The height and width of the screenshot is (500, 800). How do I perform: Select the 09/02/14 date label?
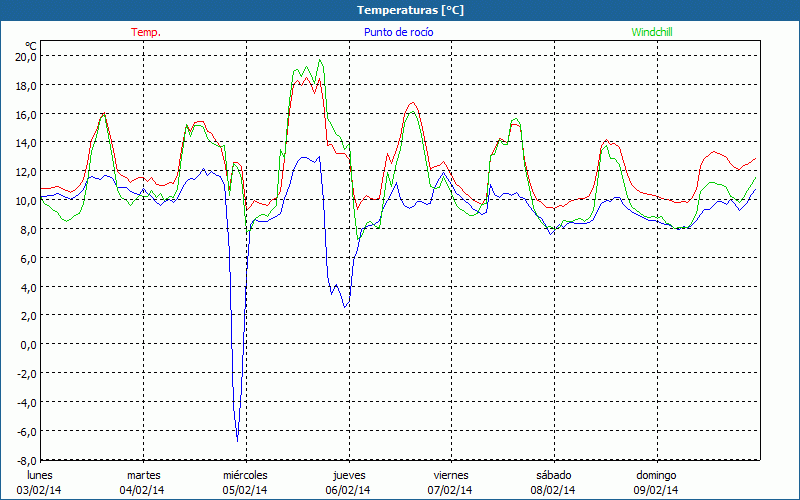pos(656,490)
